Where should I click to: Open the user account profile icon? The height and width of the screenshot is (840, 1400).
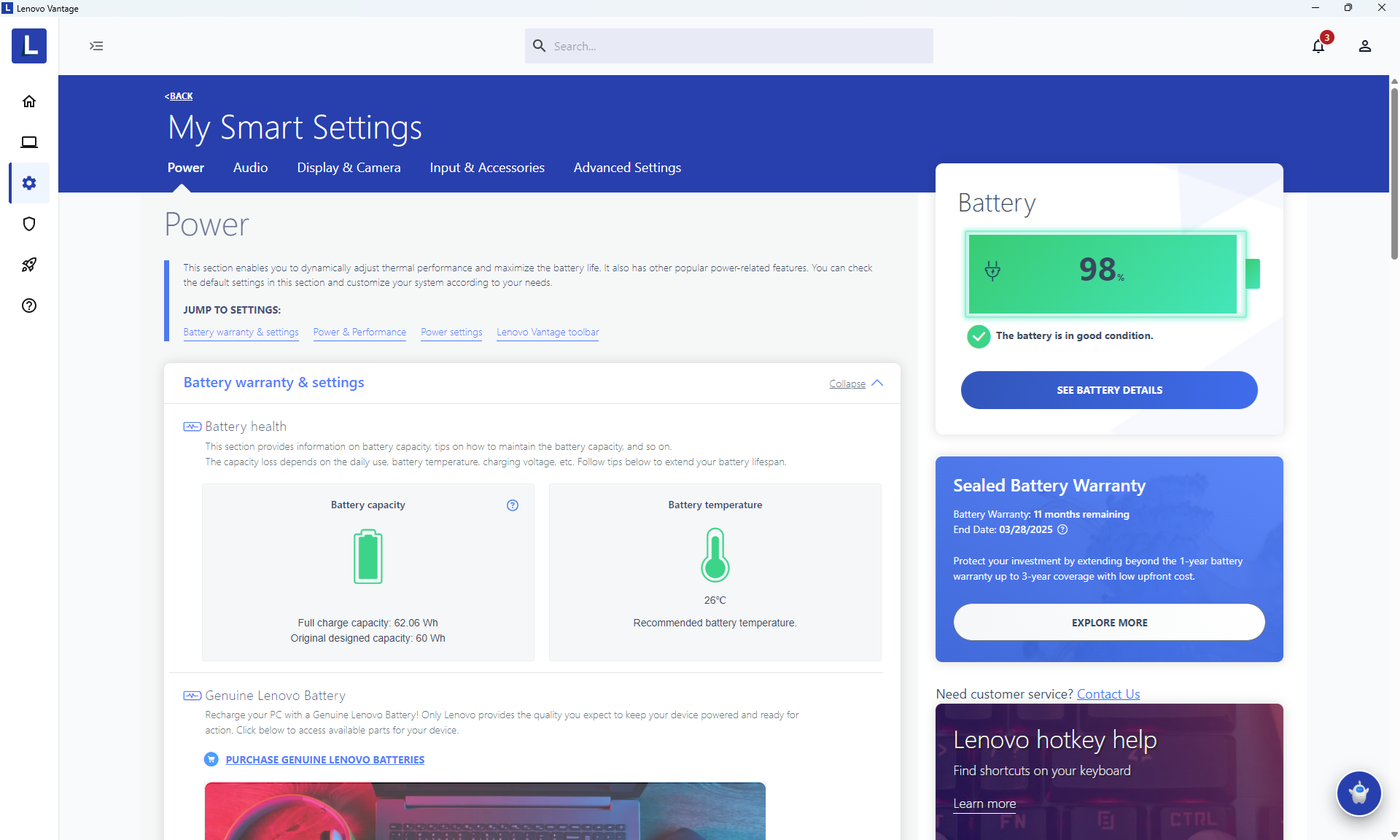pos(1365,47)
